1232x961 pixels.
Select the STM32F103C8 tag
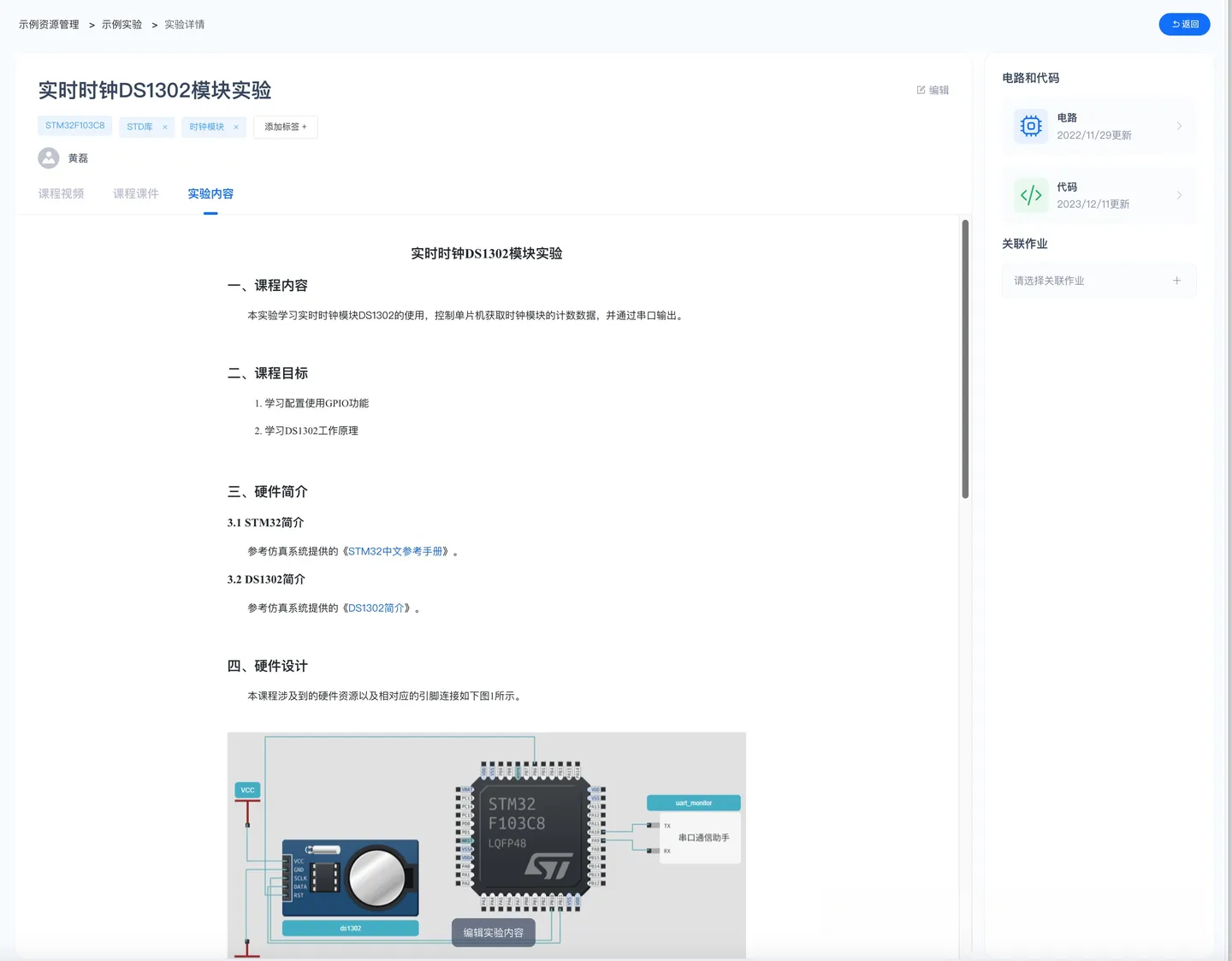(75, 126)
